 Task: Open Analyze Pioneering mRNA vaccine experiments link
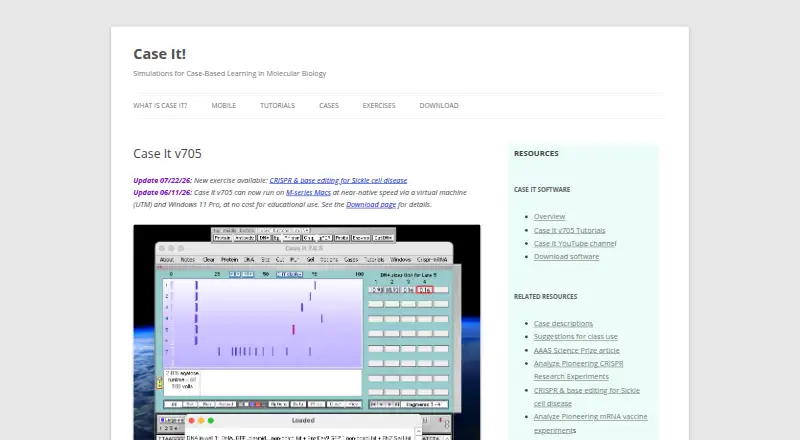coord(590,424)
